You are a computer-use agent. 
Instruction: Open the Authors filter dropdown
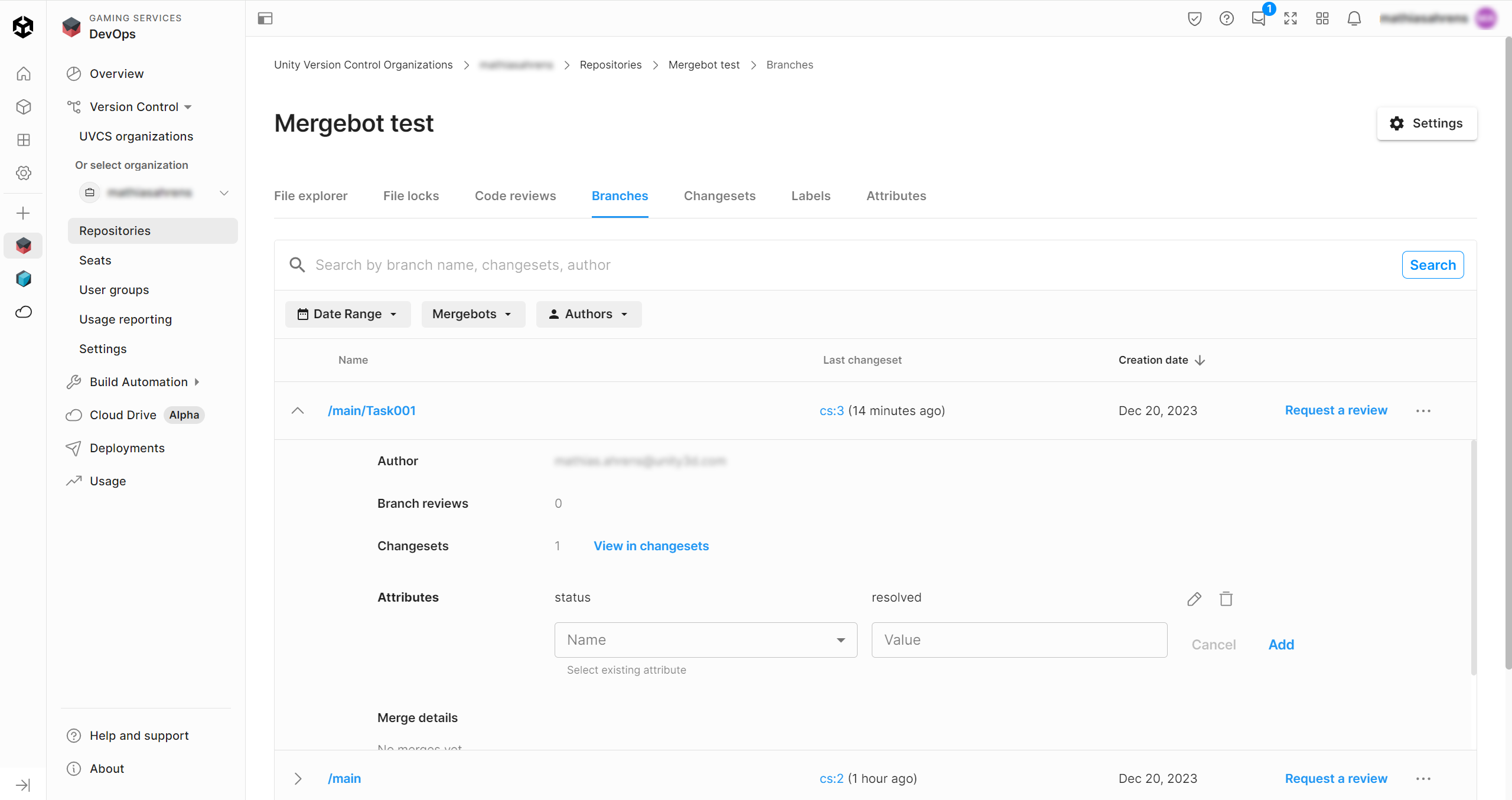click(x=588, y=314)
